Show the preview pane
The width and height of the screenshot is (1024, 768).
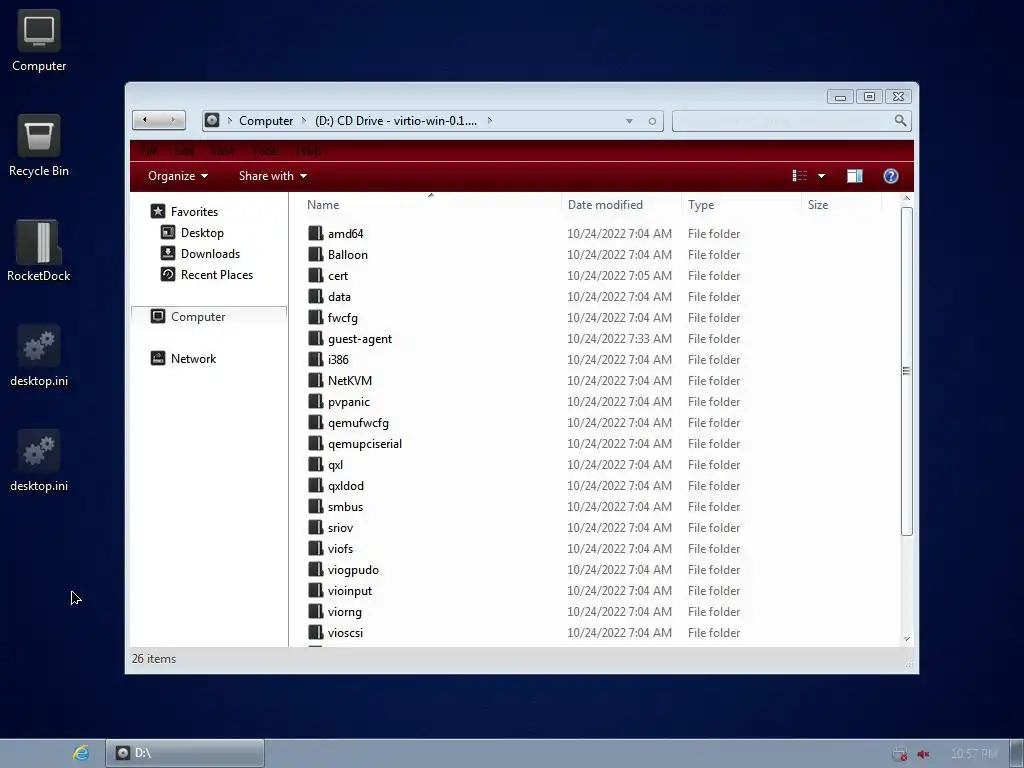click(855, 176)
